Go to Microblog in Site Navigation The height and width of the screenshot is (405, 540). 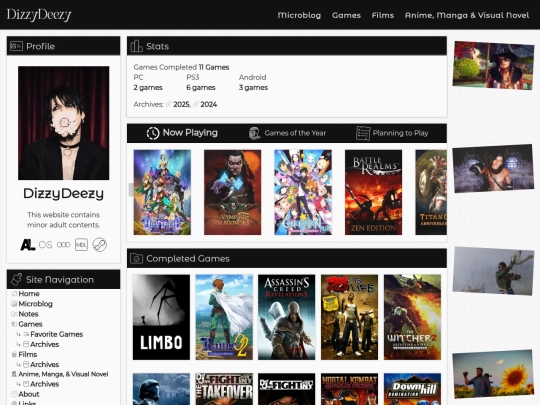pos(35,304)
